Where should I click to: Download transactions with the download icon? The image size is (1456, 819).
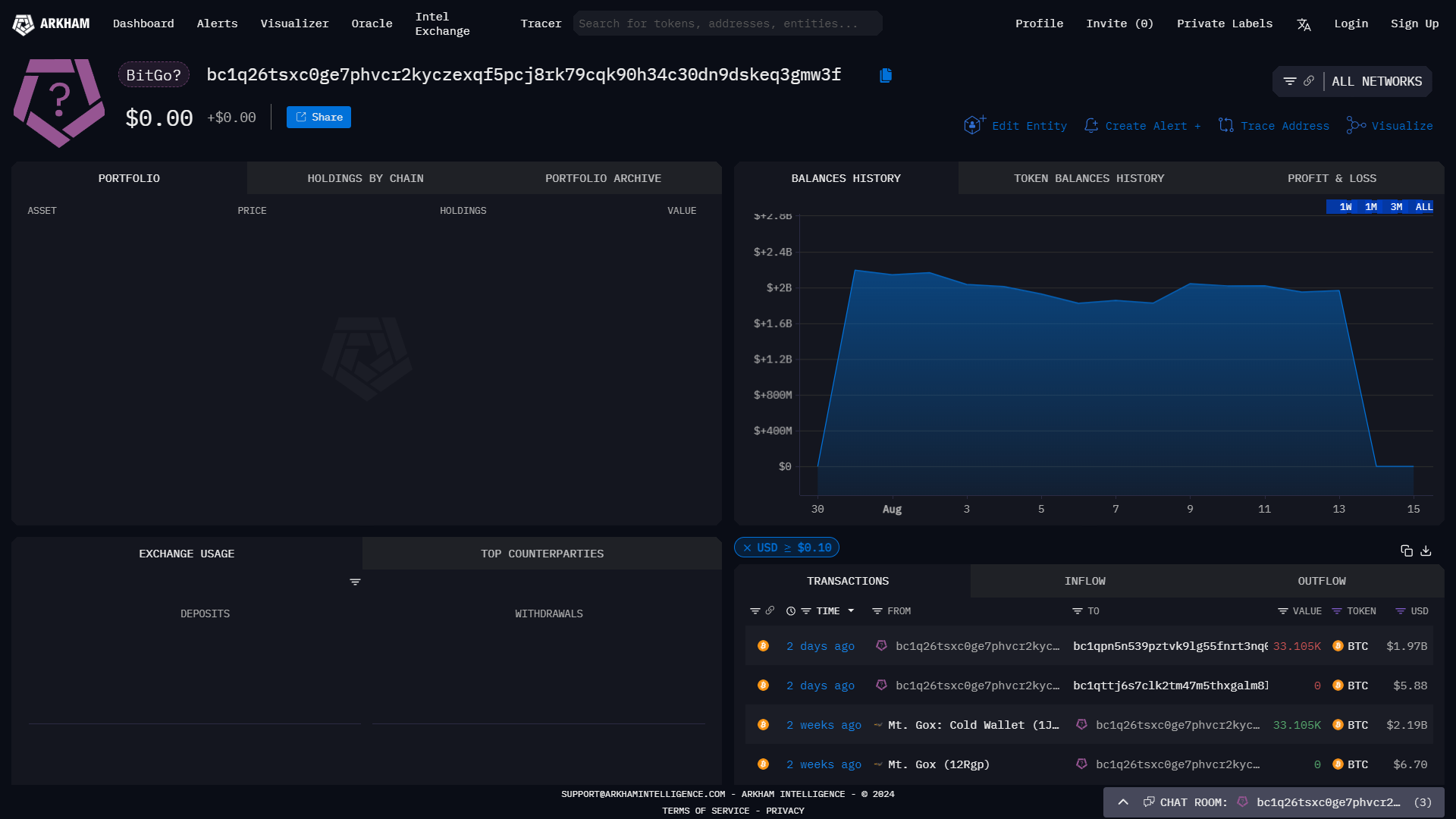pyautogui.click(x=1426, y=551)
